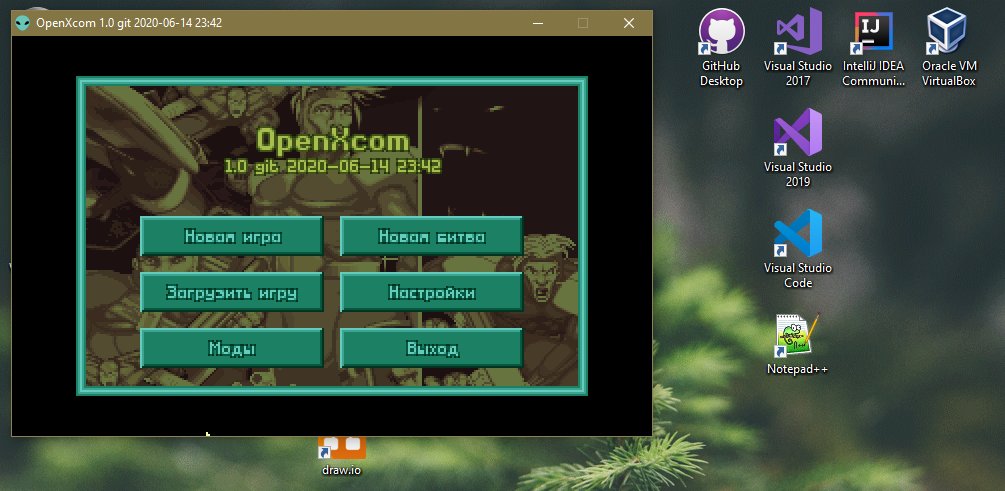Close the OpenXcom window

point(629,23)
